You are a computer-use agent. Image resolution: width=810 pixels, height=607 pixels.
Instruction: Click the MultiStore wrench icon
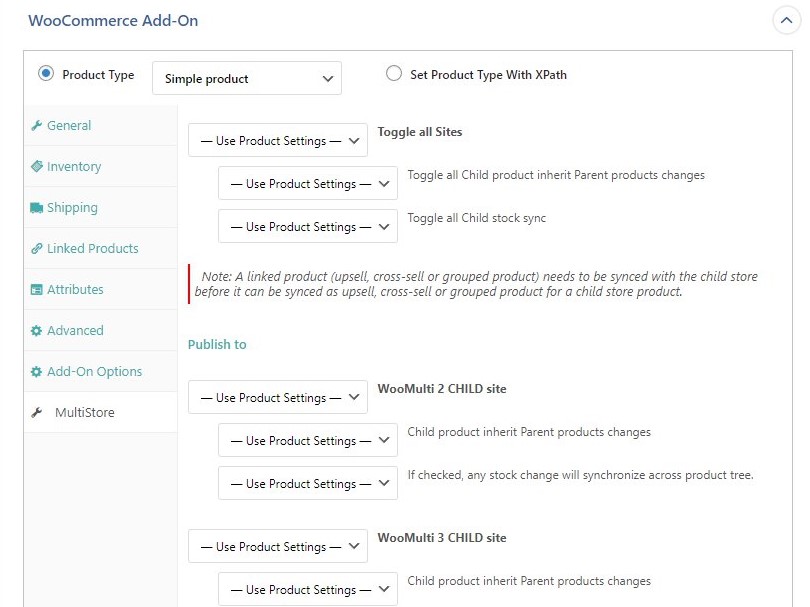[36, 413]
